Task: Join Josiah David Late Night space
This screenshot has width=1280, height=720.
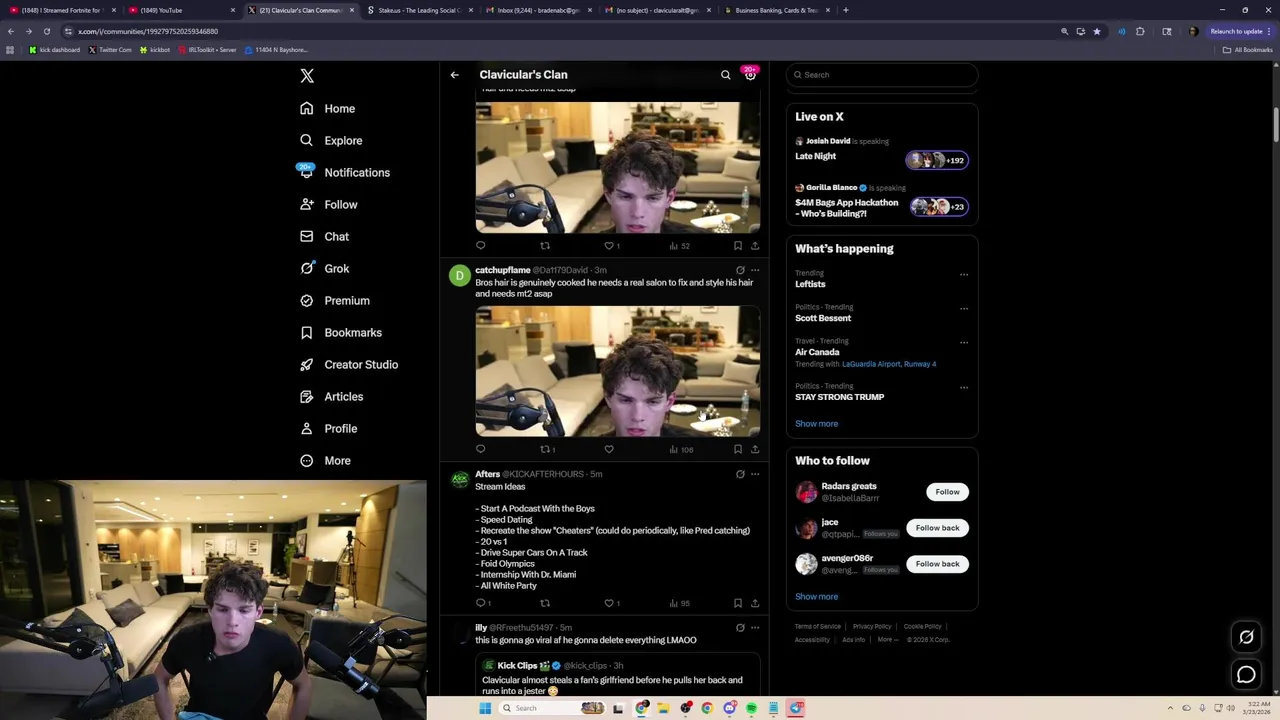Action: click(x=881, y=150)
